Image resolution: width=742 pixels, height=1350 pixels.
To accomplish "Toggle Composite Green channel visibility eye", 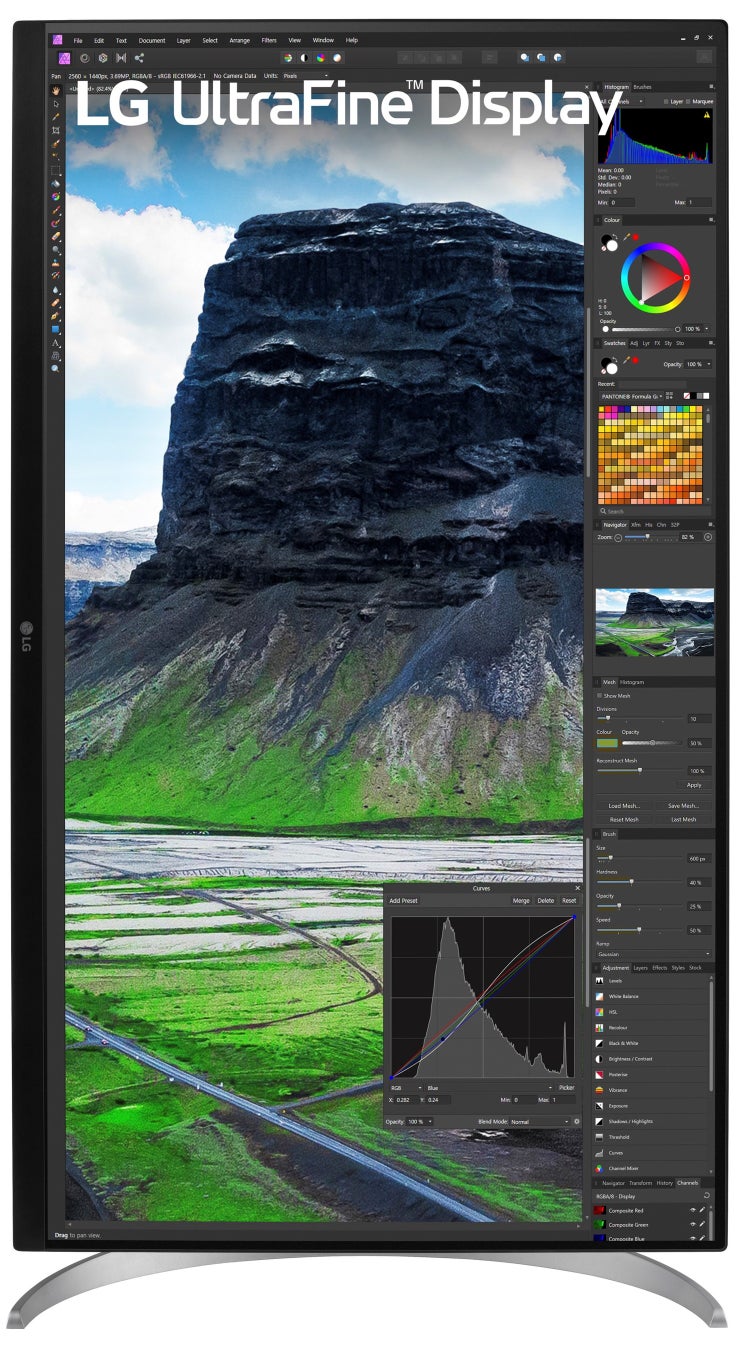I will coord(693,1224).
